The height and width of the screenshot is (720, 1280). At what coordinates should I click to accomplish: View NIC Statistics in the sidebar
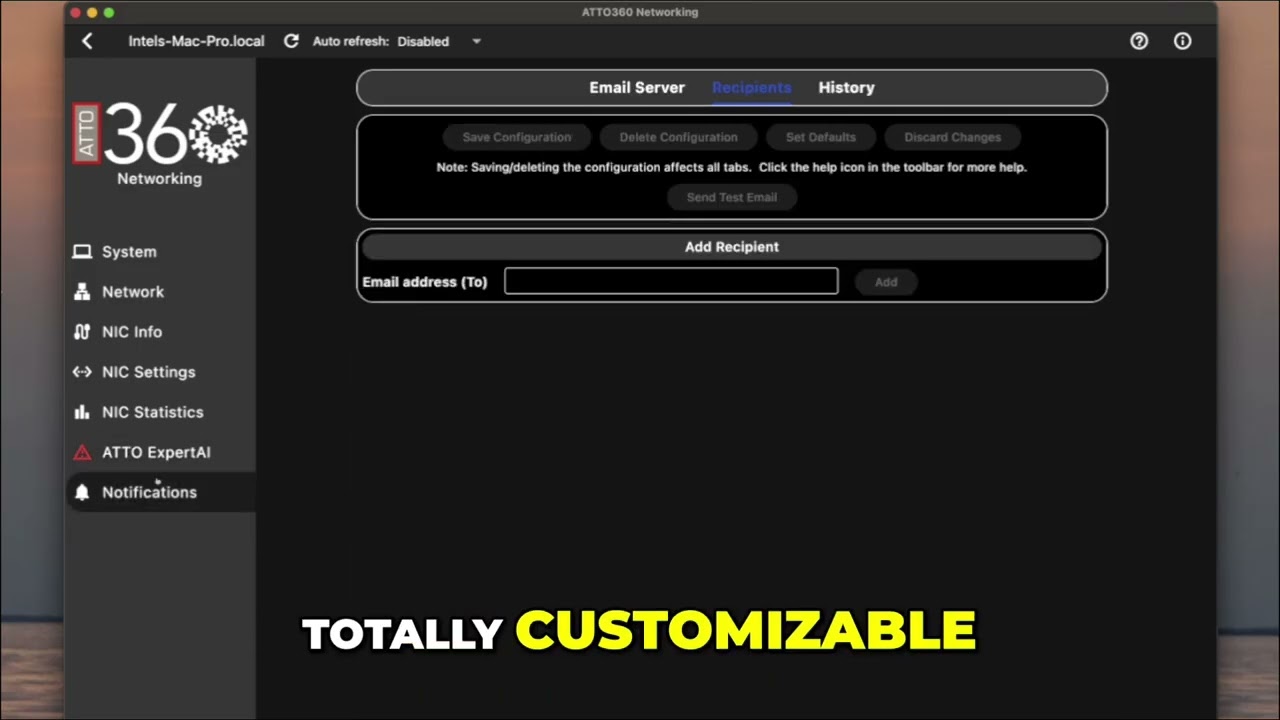coord(161,412)
